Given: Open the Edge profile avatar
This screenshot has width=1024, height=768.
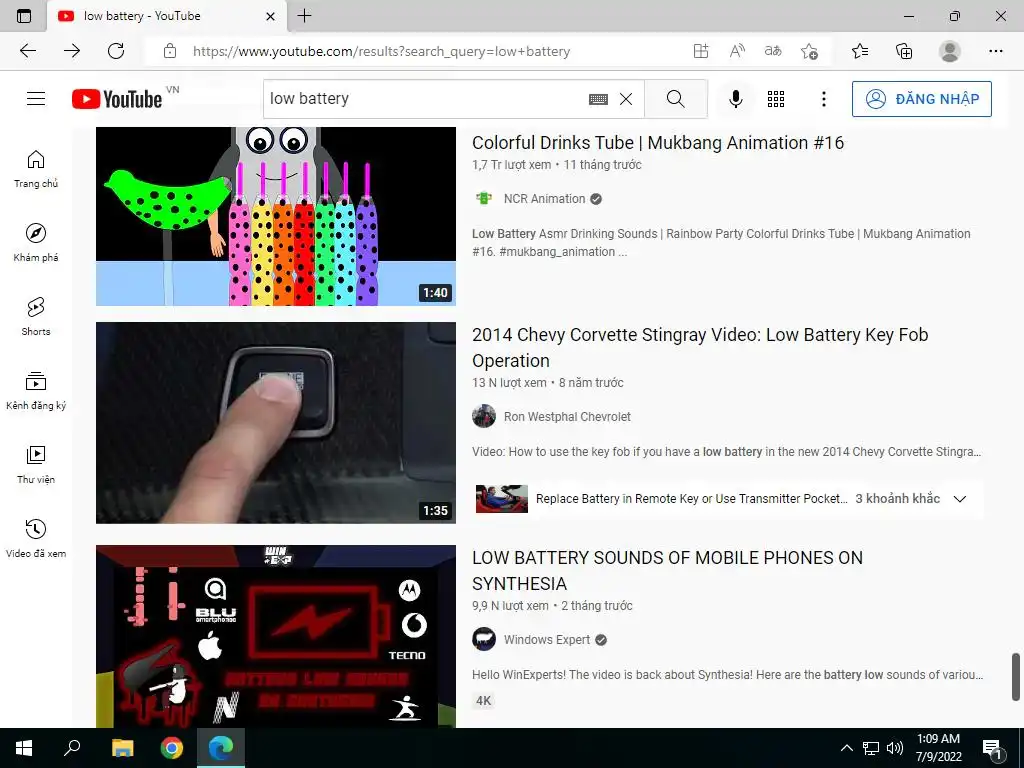Looking at the screenshot, I should coord(950,51).
